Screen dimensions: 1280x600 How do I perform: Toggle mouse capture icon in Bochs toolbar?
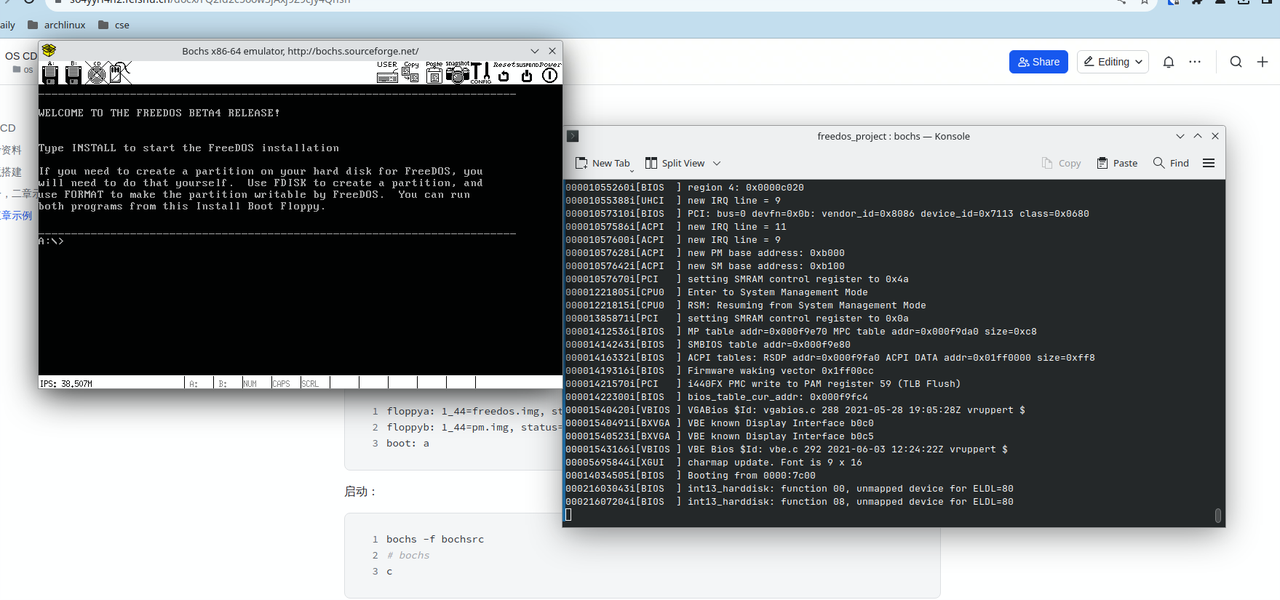point(120,73)
